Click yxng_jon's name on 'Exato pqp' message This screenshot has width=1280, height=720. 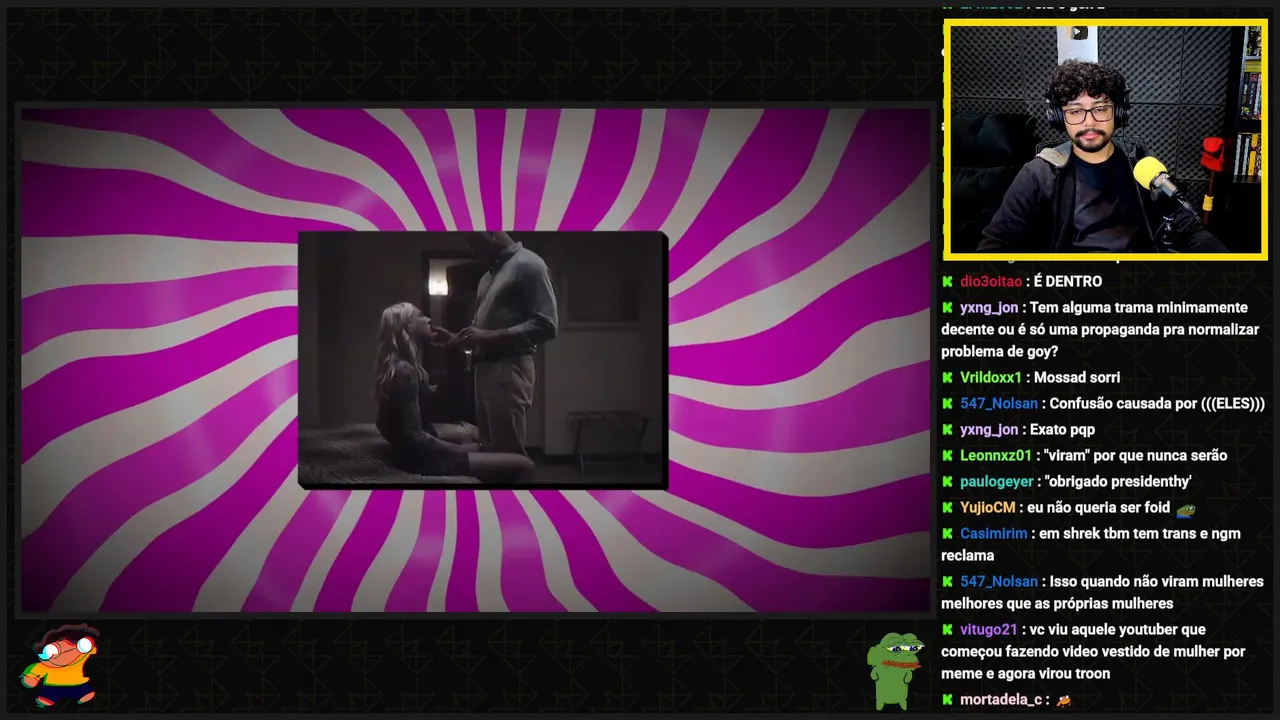coord(989,430)
